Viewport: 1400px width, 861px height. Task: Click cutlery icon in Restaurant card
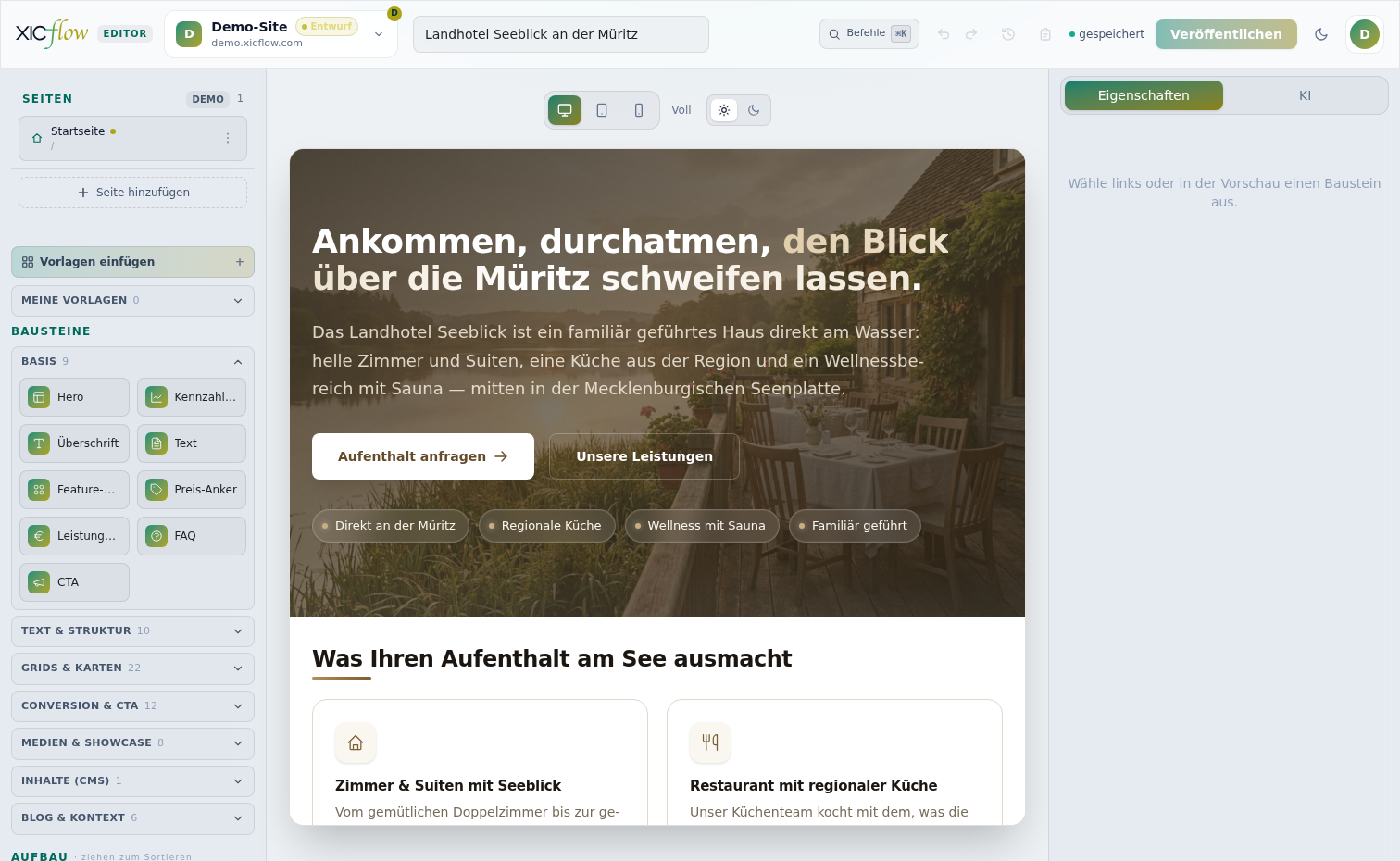710,742
